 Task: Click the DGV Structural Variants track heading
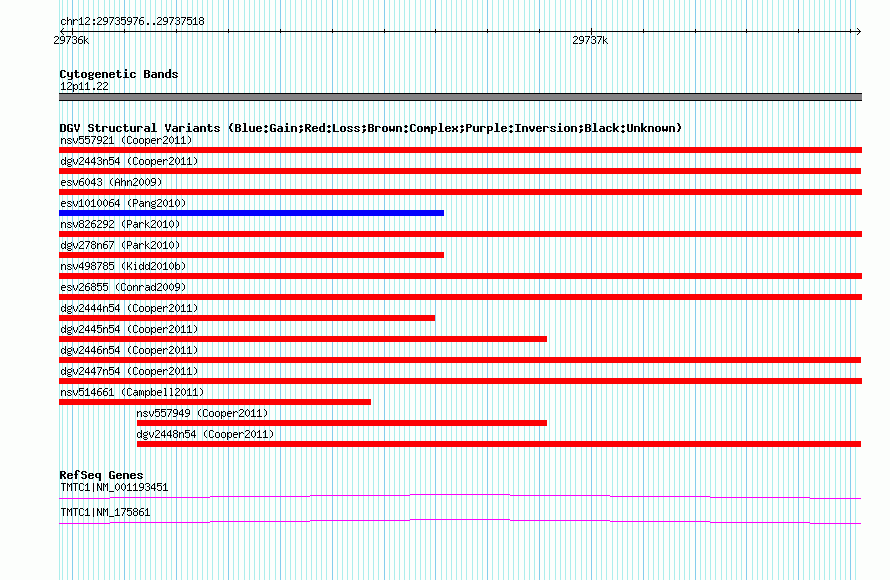370,128
